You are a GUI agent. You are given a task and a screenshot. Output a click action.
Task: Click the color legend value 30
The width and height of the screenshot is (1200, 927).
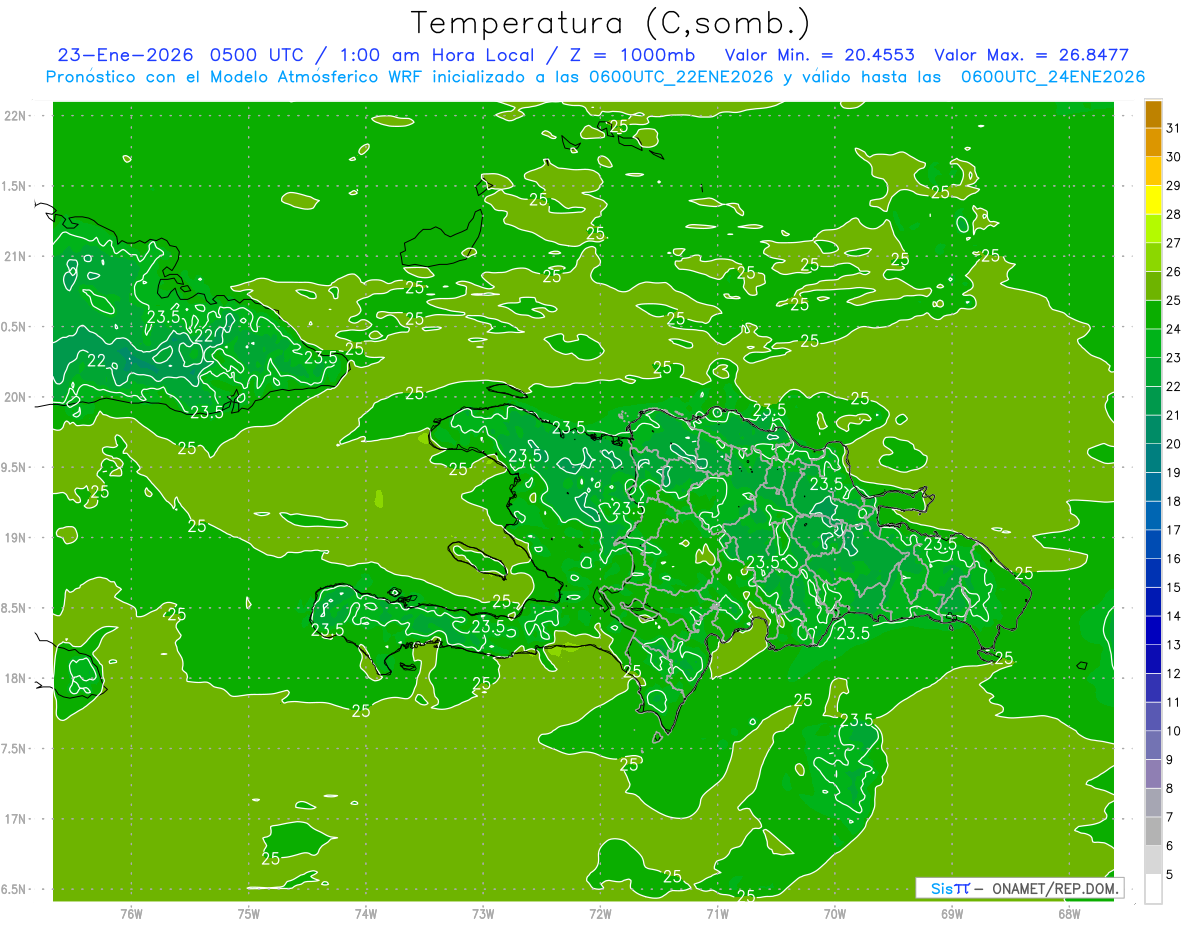click(1173, 157)
